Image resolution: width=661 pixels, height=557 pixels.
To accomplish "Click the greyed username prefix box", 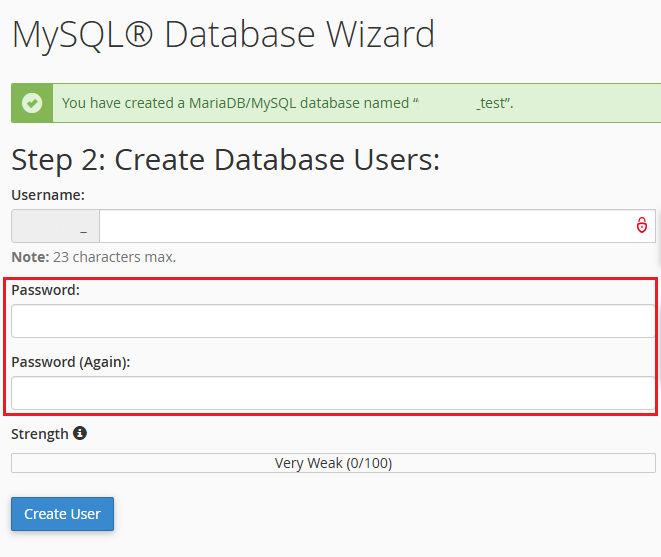I will pyautogui.click(x=55, y=226).
